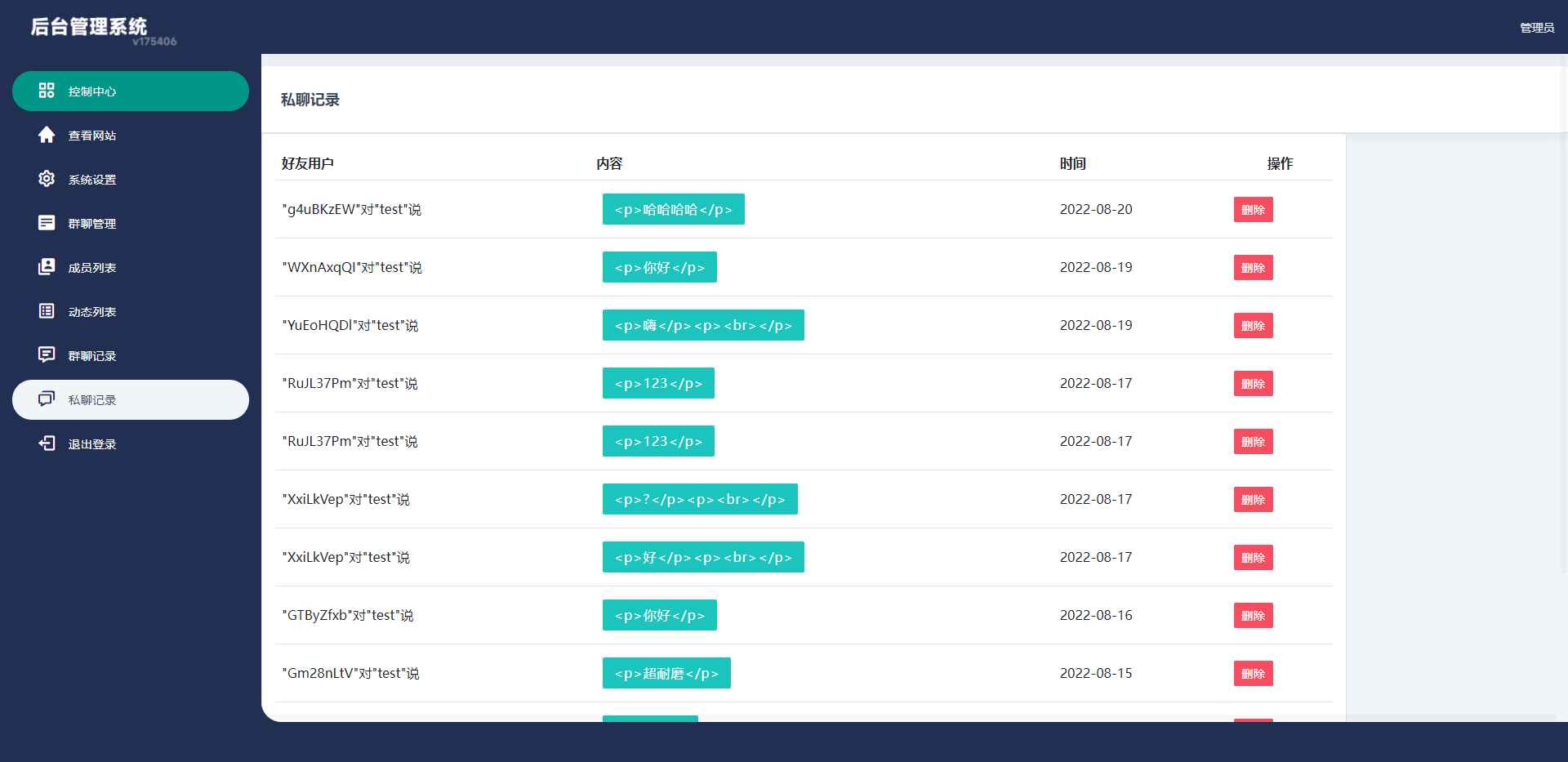Image resolution: width=1568 pixels, height=762 pixels.
Task: Click the 2022-08-20 date cell
Action: coord(1096,209)
